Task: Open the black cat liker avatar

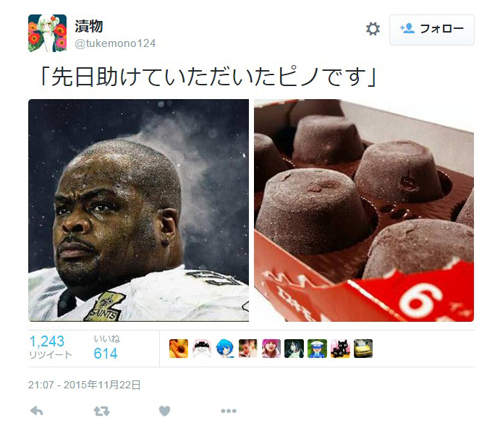Action: (x=340, y=349)
